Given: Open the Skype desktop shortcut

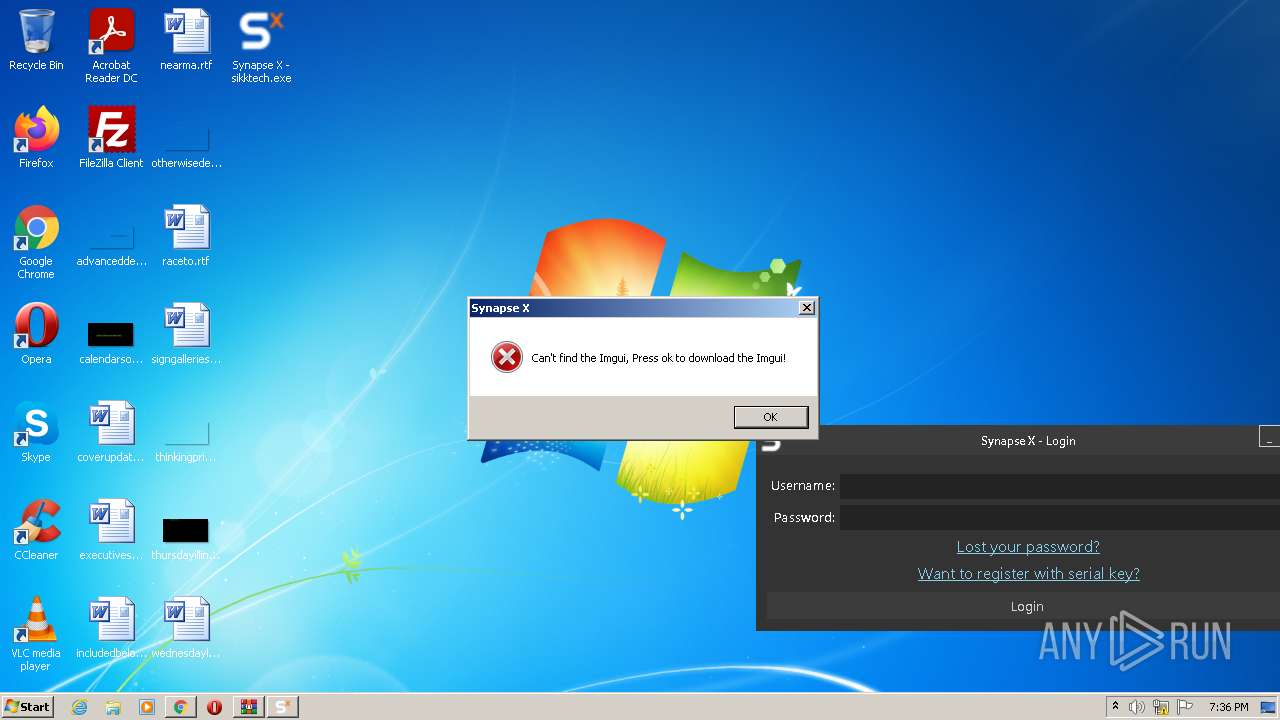Looking at the screenshot, I should point(36,432).
